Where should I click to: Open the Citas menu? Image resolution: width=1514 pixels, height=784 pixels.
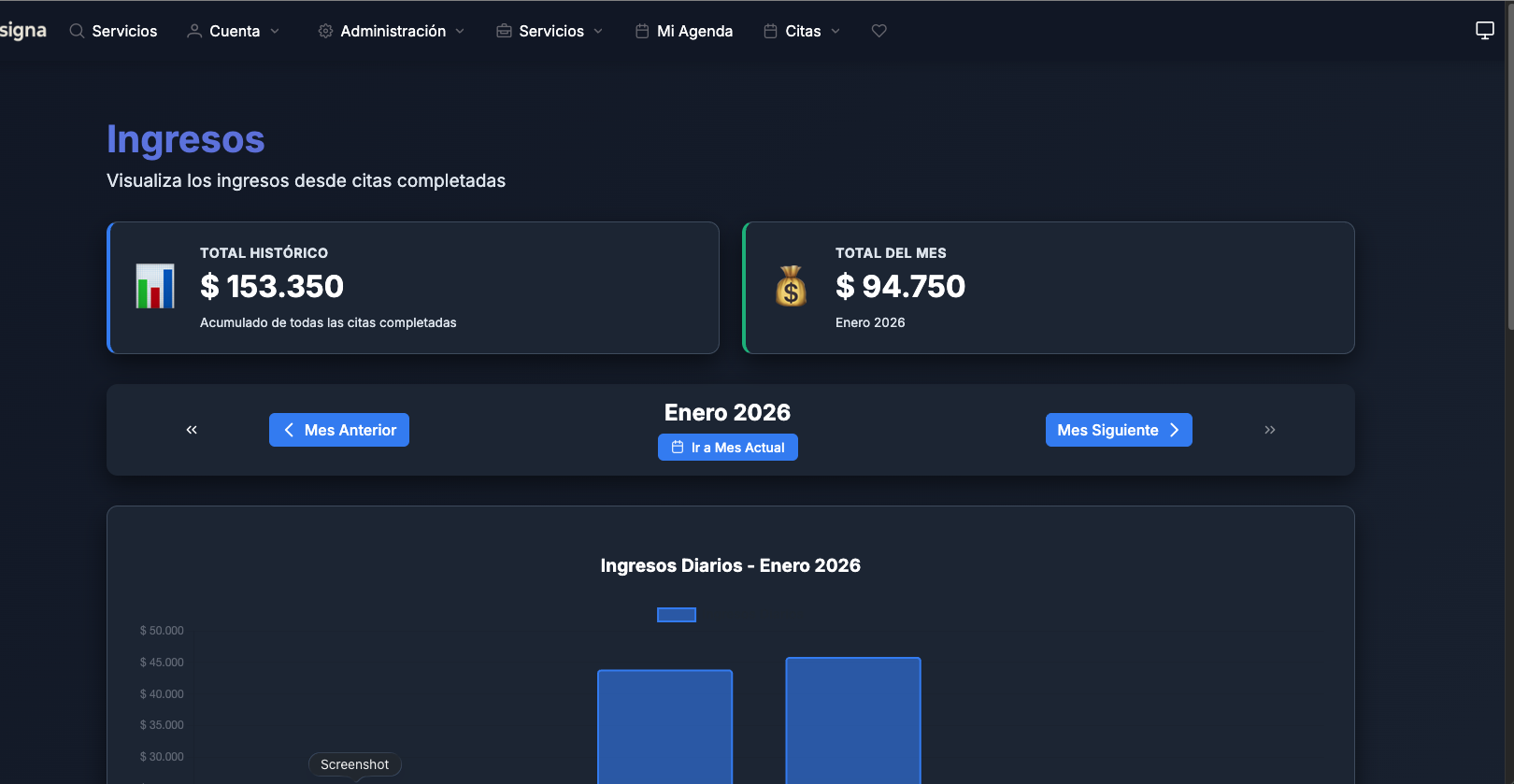pos(803,31)
